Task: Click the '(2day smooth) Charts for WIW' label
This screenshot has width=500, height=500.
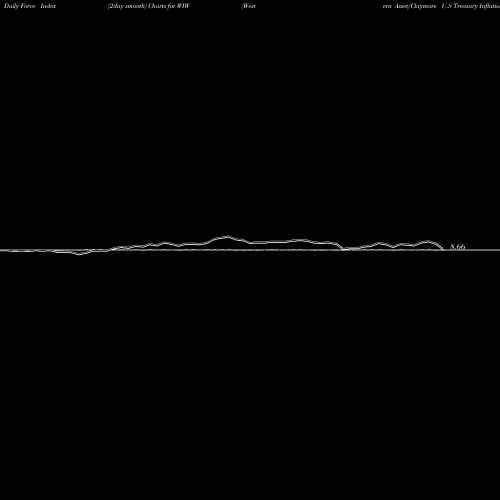Action: [x=149, y=6]
